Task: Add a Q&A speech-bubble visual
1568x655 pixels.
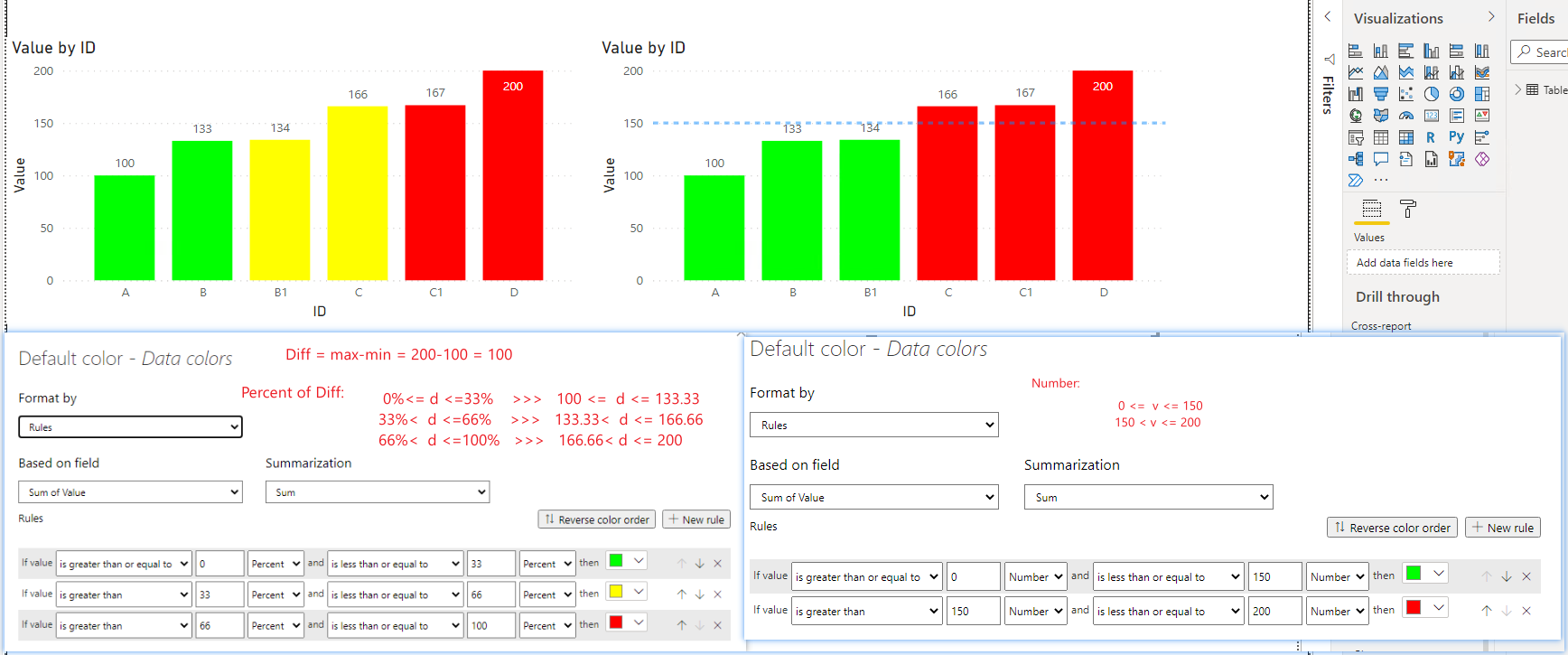Action: coord(1381,159)
